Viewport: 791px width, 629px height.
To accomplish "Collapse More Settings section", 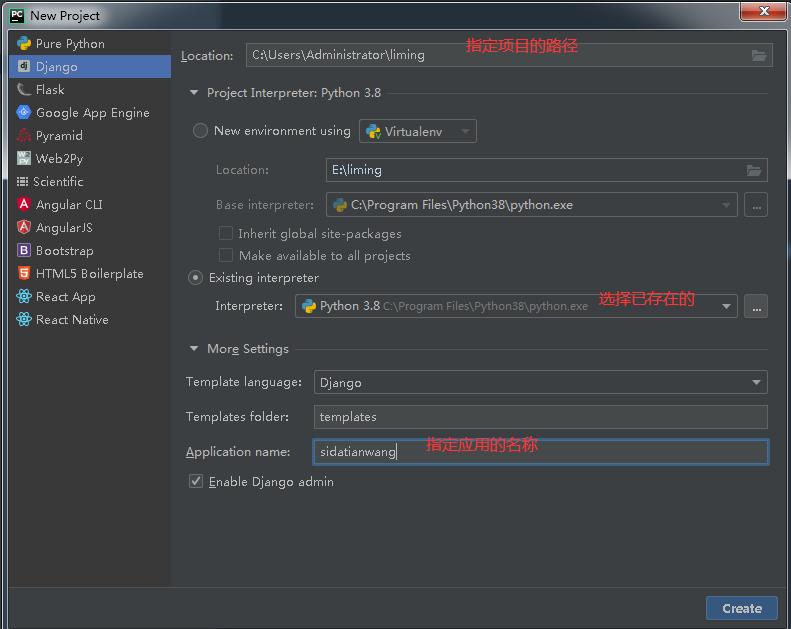I will (194, 349).
